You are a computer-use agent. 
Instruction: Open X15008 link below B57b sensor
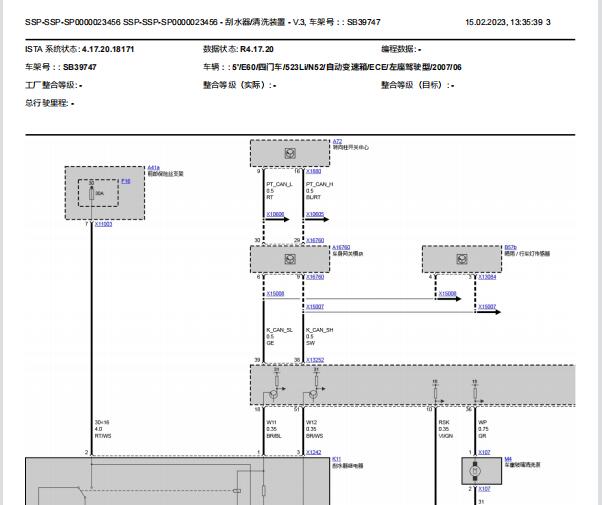(x=448, y=294)
